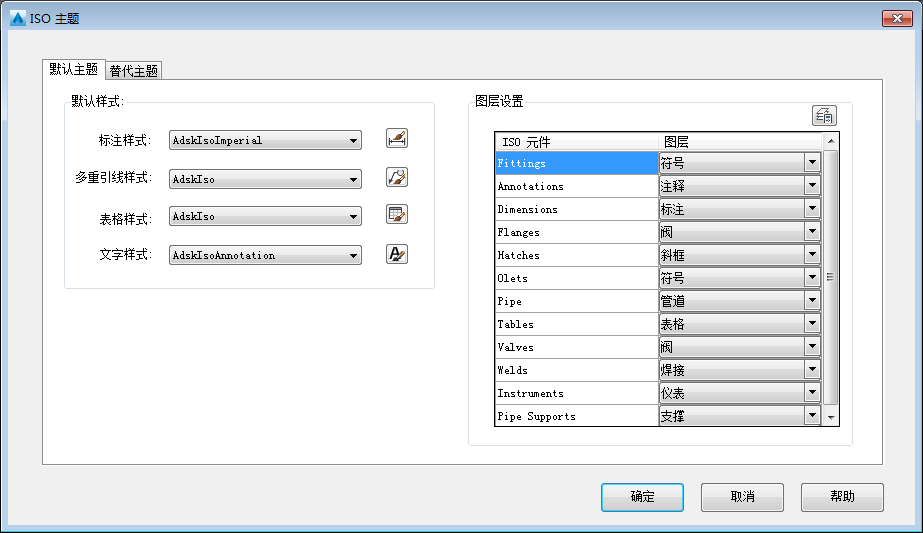Image resolution: width=923 pixels, height=533 pixels.
Task: Open the 表格样式 AdskIso dropdown
Action: coord(265,216)
